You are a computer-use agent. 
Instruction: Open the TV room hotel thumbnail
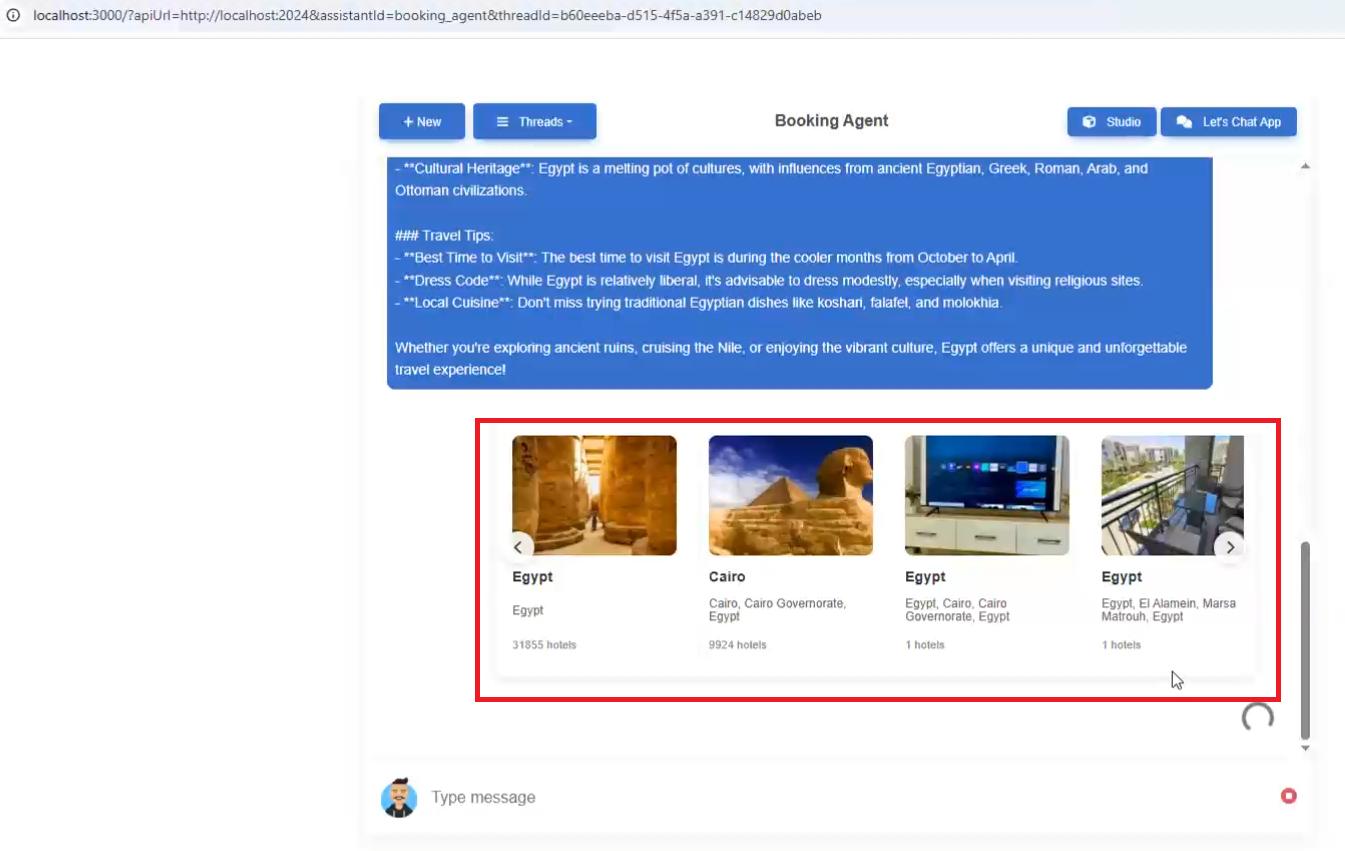[x=986, y=495]
